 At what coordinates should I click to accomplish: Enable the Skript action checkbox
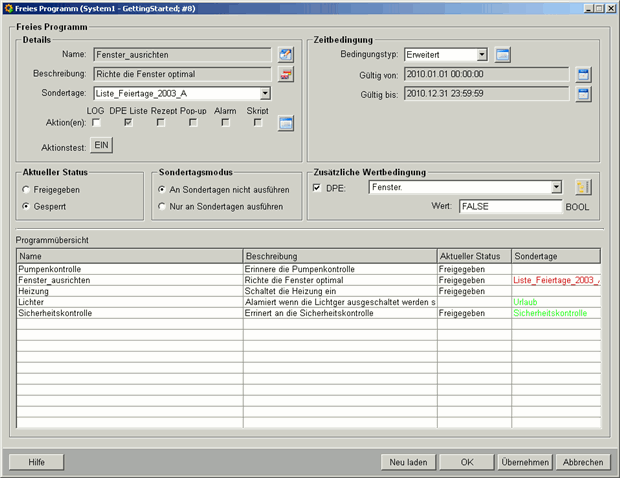click(x=257, y=123)
